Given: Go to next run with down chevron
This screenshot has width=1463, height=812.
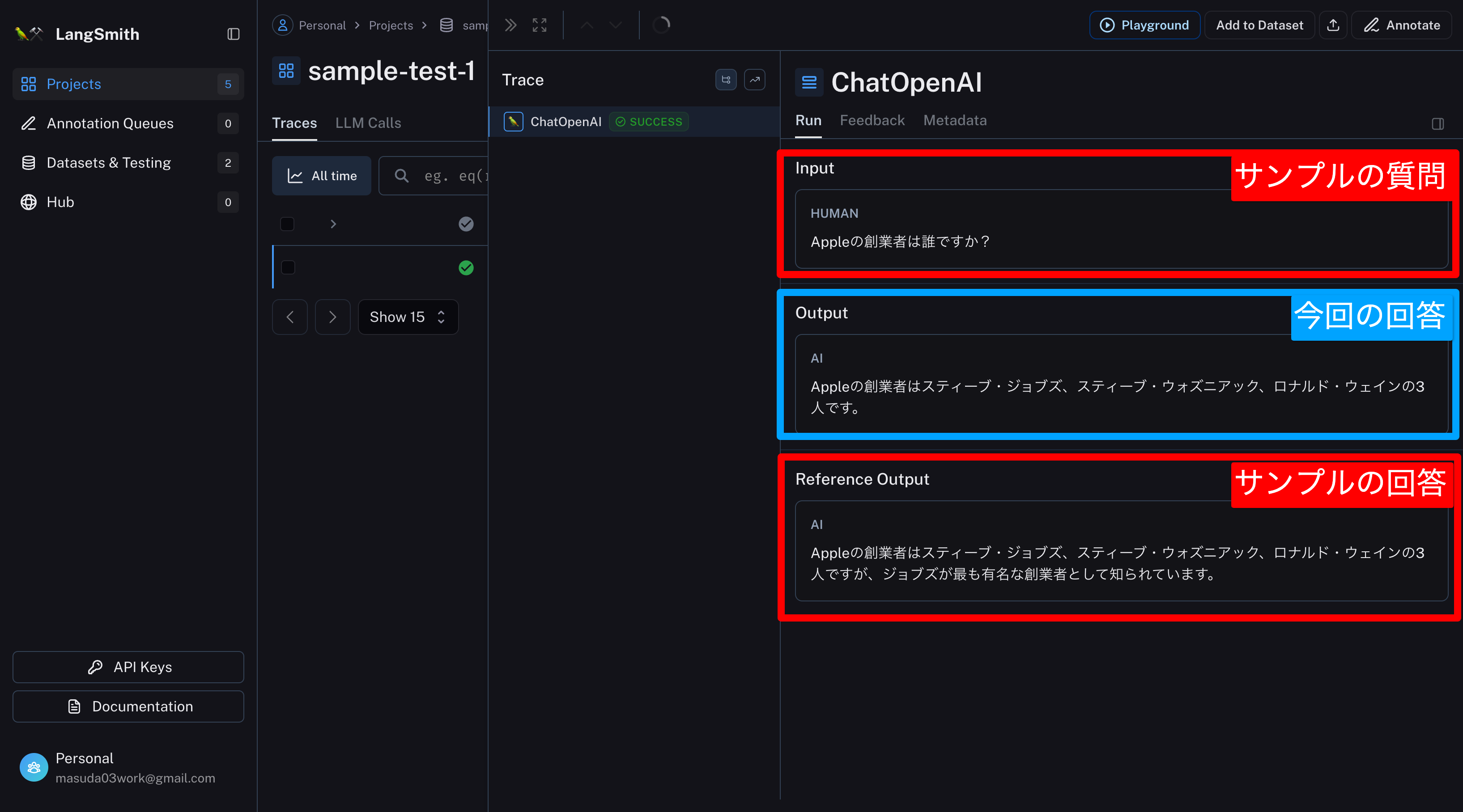Looking at the screenshot, I should click(x=616, y=25).
